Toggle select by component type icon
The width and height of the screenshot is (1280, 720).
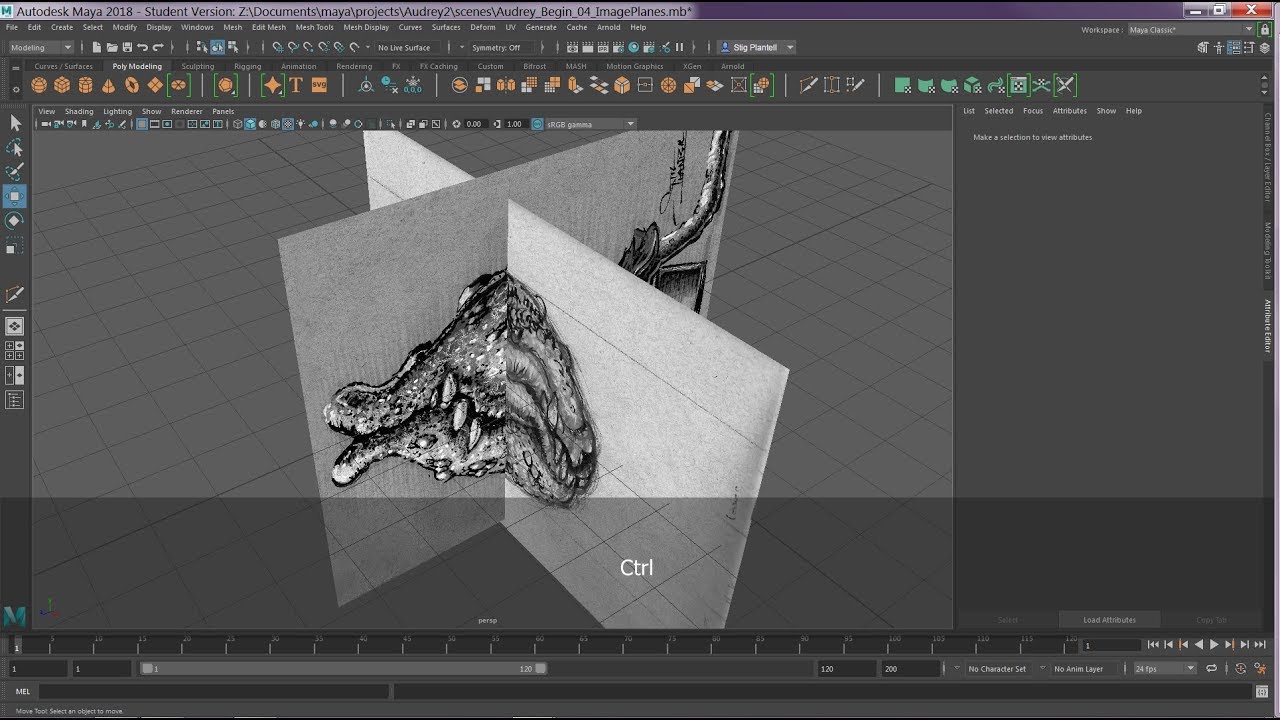(233, 47)
